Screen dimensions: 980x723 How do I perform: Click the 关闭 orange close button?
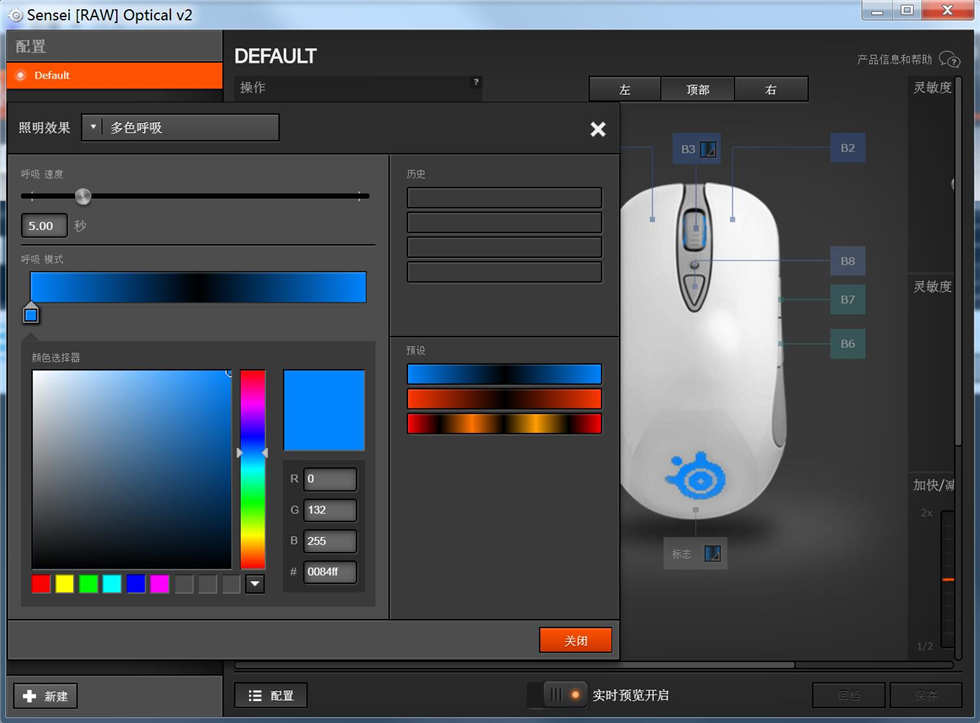[575, 641]
